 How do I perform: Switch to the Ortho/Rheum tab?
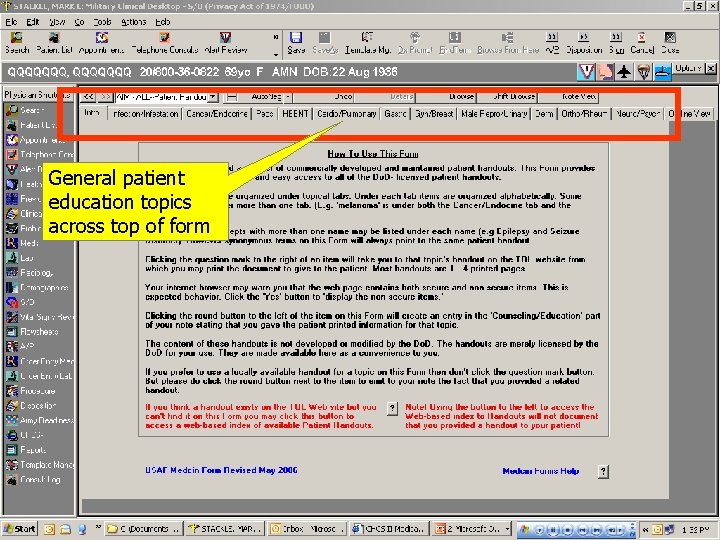click(x=584, y=113)
